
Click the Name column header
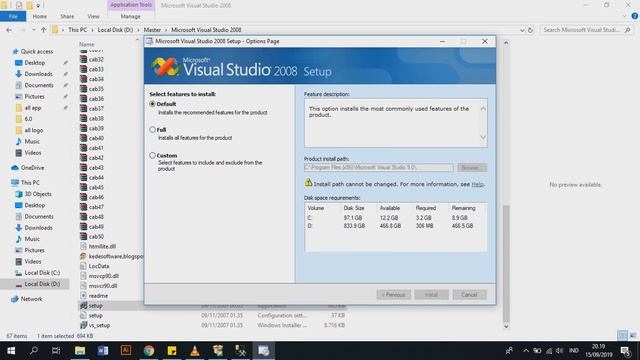click(x=87, y=44)
